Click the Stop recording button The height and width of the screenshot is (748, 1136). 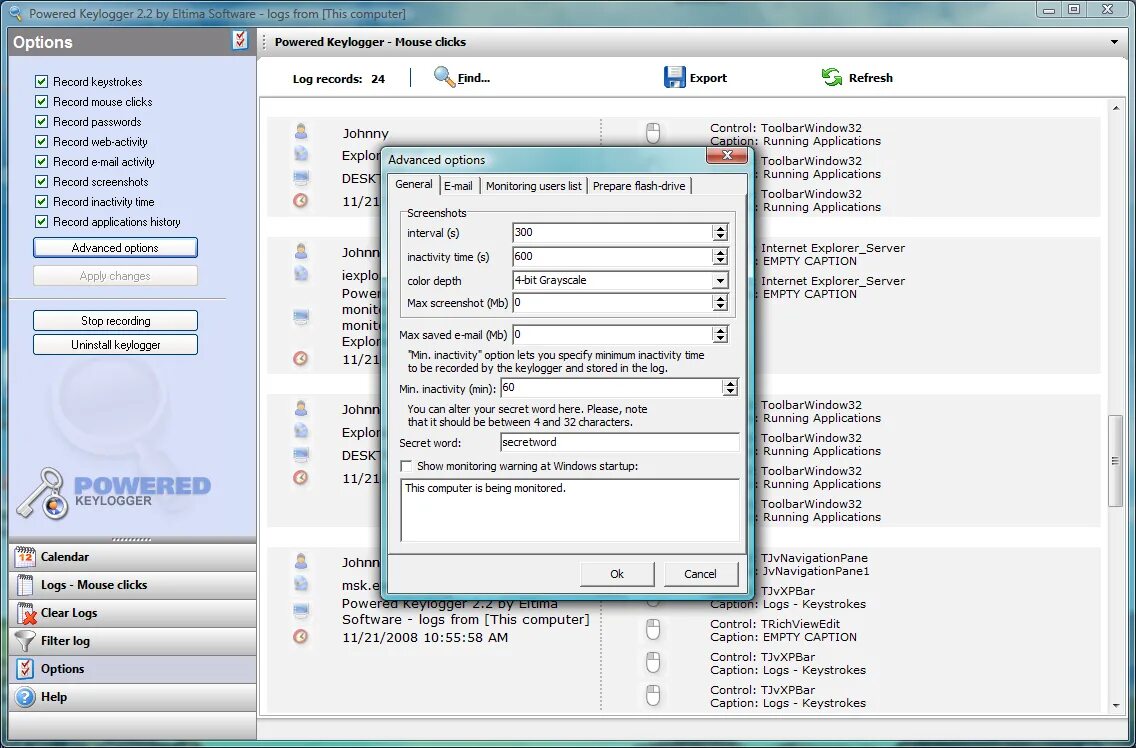click(115, 321)
